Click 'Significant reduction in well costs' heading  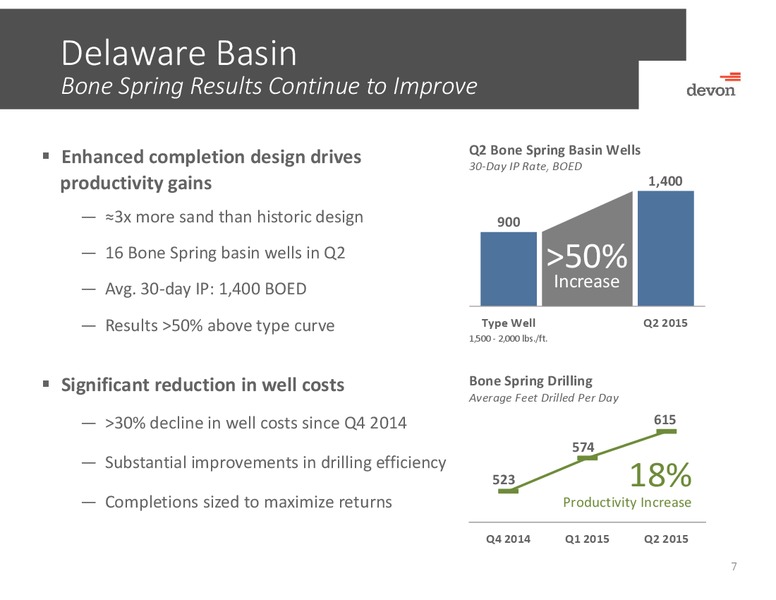tap(202, 385)
